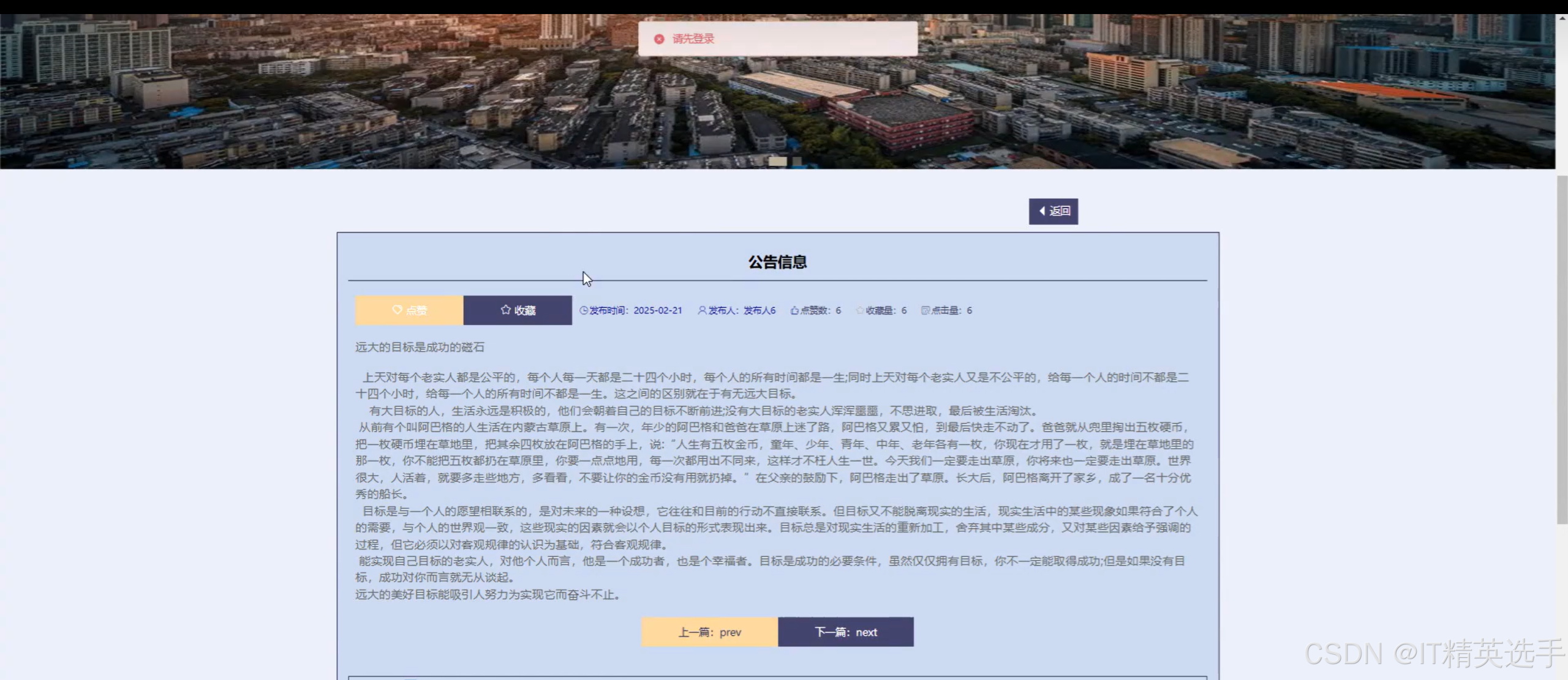Click the star icon before 收藏量
The image size is (1568, 680).
[861, 310]
